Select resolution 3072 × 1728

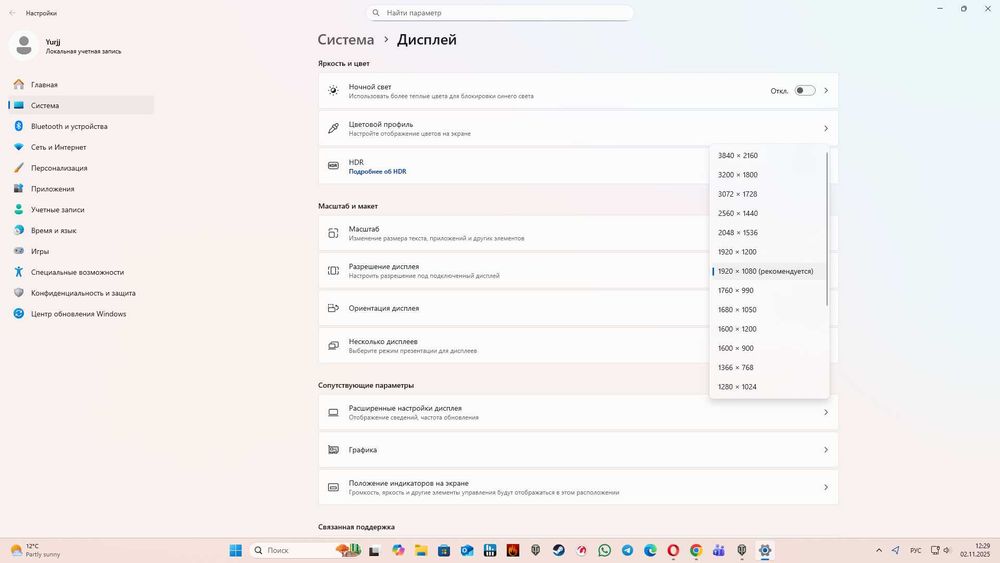[768, 194]
